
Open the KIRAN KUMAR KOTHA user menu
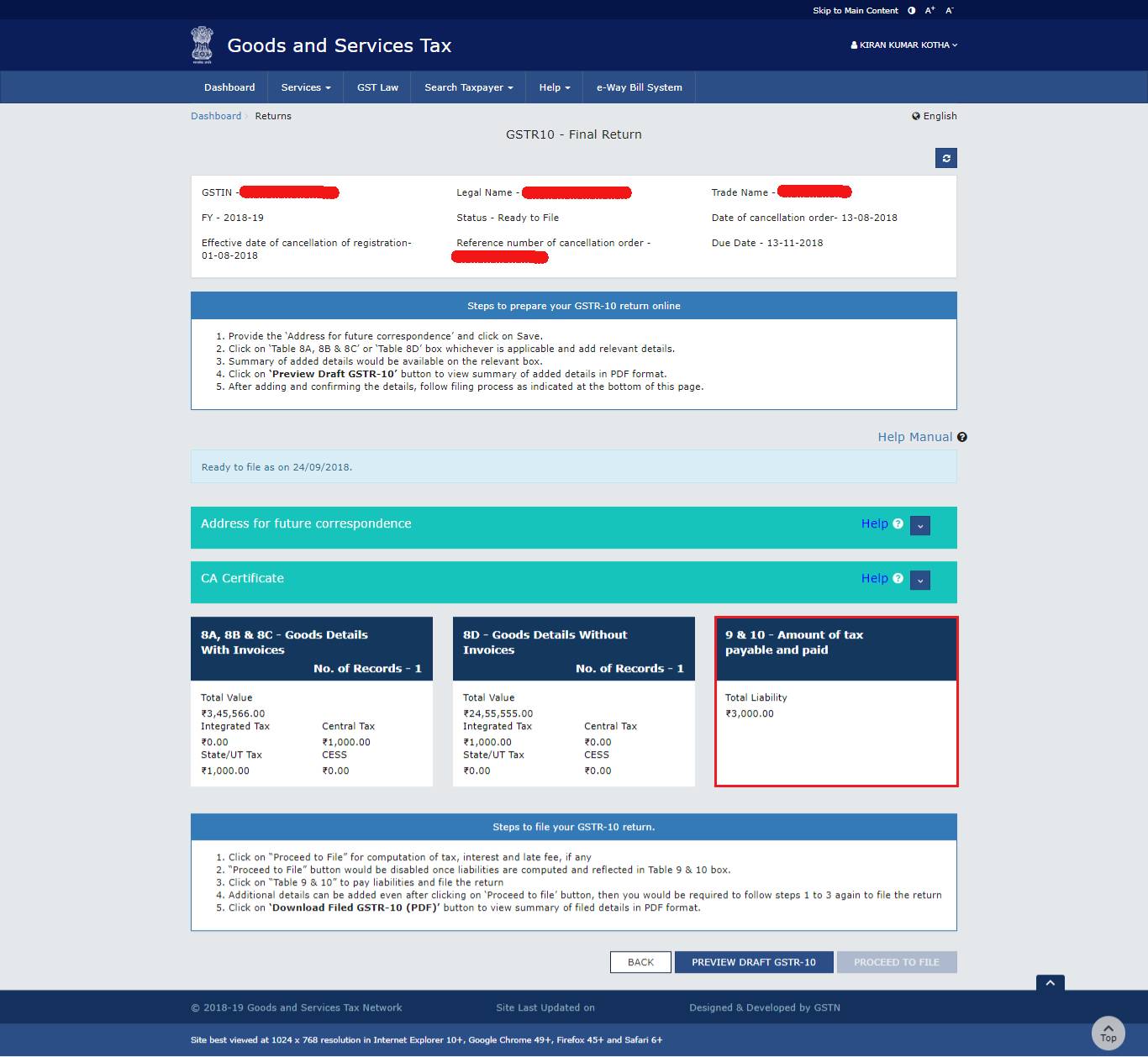click(903, 45)
